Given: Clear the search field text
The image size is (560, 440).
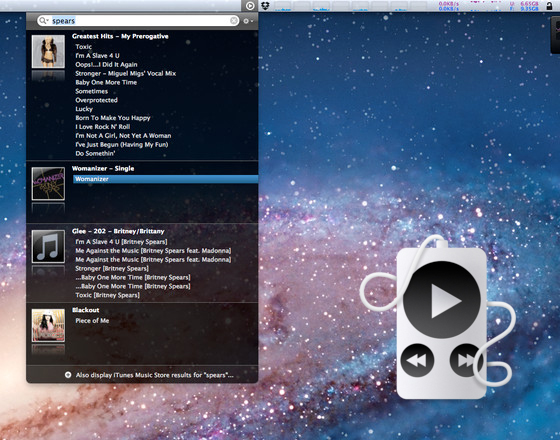Looking at the screenshot, I should [234, 21].
